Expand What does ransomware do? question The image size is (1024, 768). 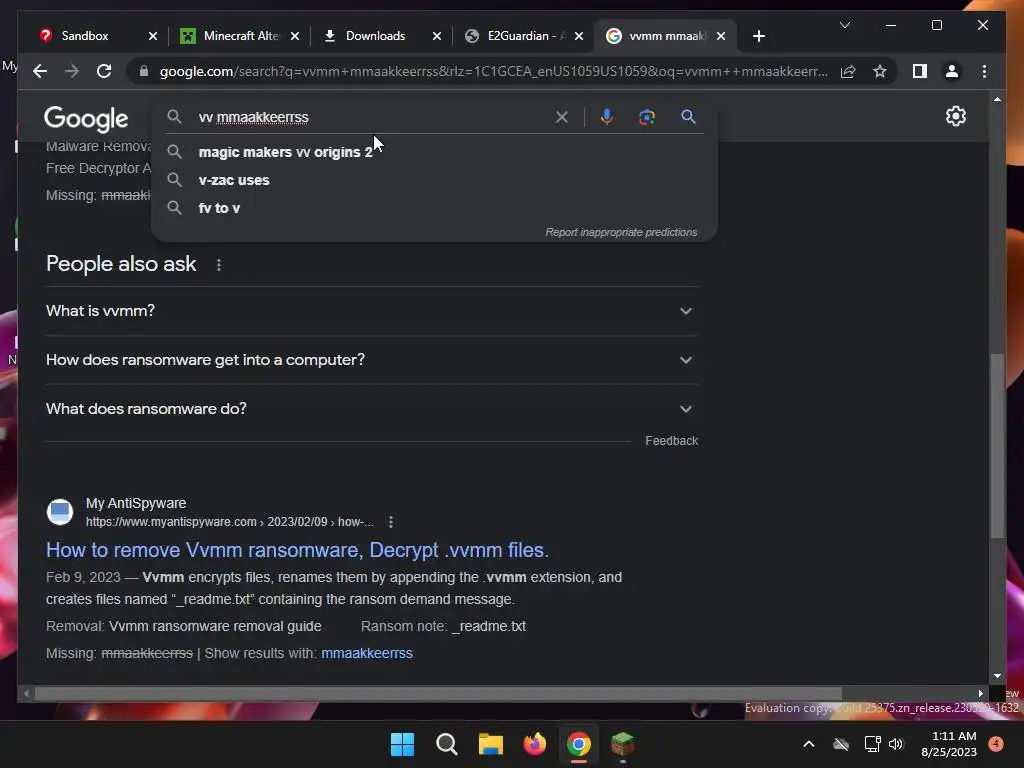point(372,409)
